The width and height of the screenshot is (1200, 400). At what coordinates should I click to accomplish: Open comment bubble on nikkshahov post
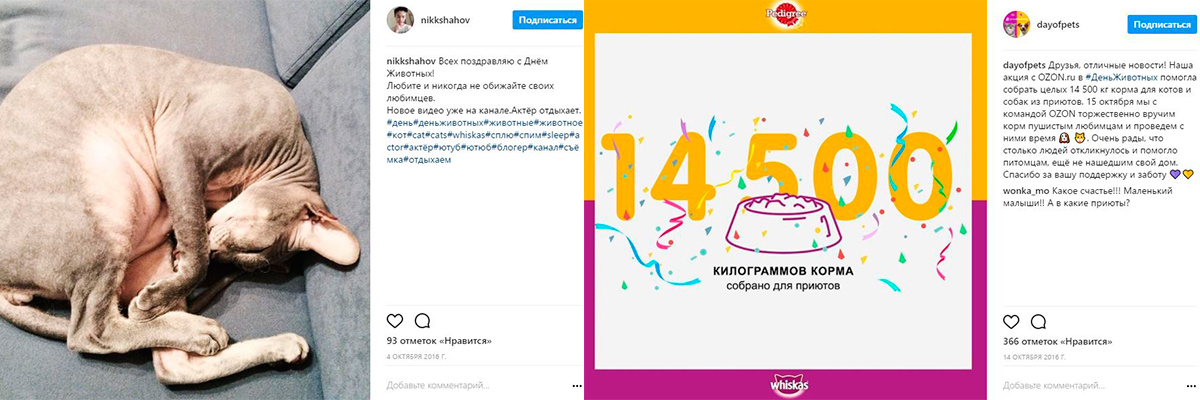(x=422, y=321)
